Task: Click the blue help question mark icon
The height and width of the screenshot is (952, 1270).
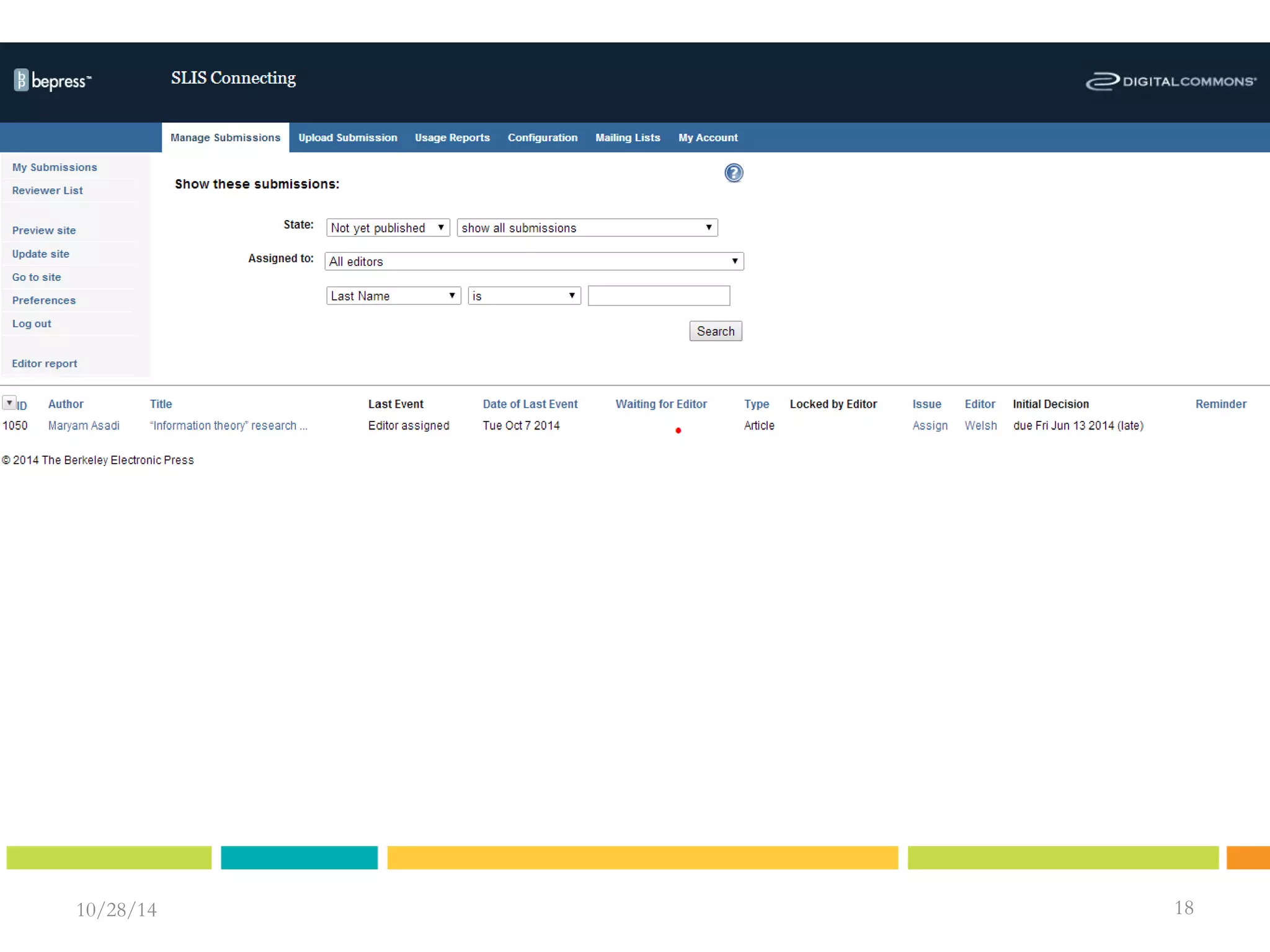Action: coord(733,173)
